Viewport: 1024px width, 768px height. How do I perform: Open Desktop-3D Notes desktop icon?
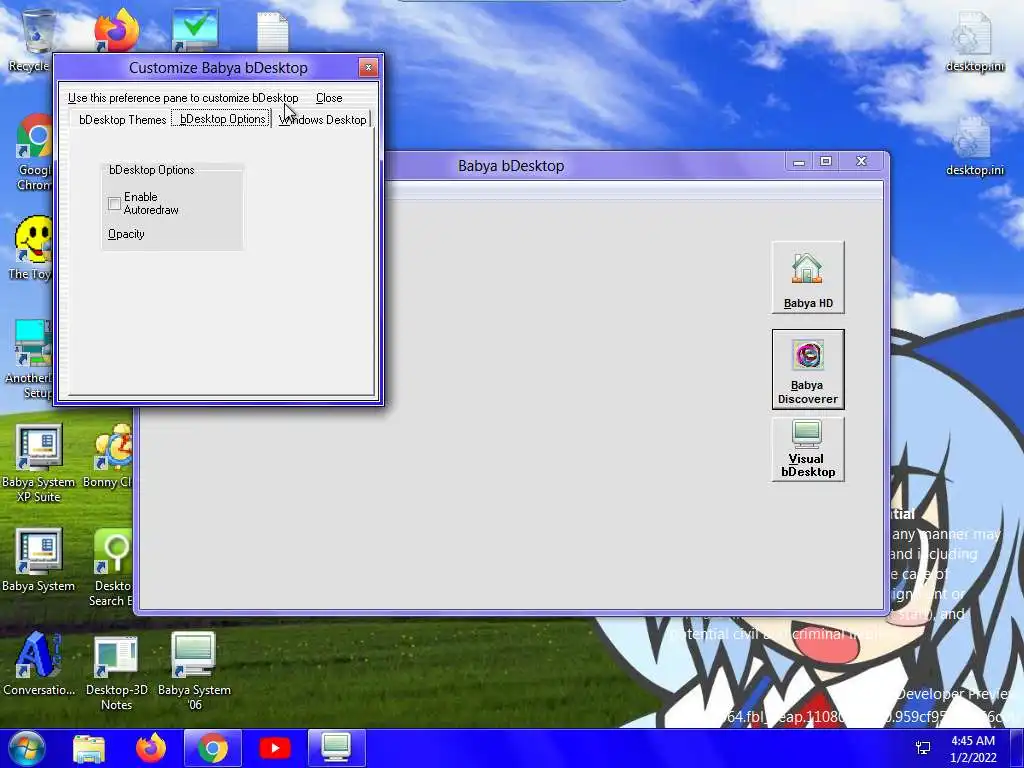pyautogui.click(x=116, y=673)
